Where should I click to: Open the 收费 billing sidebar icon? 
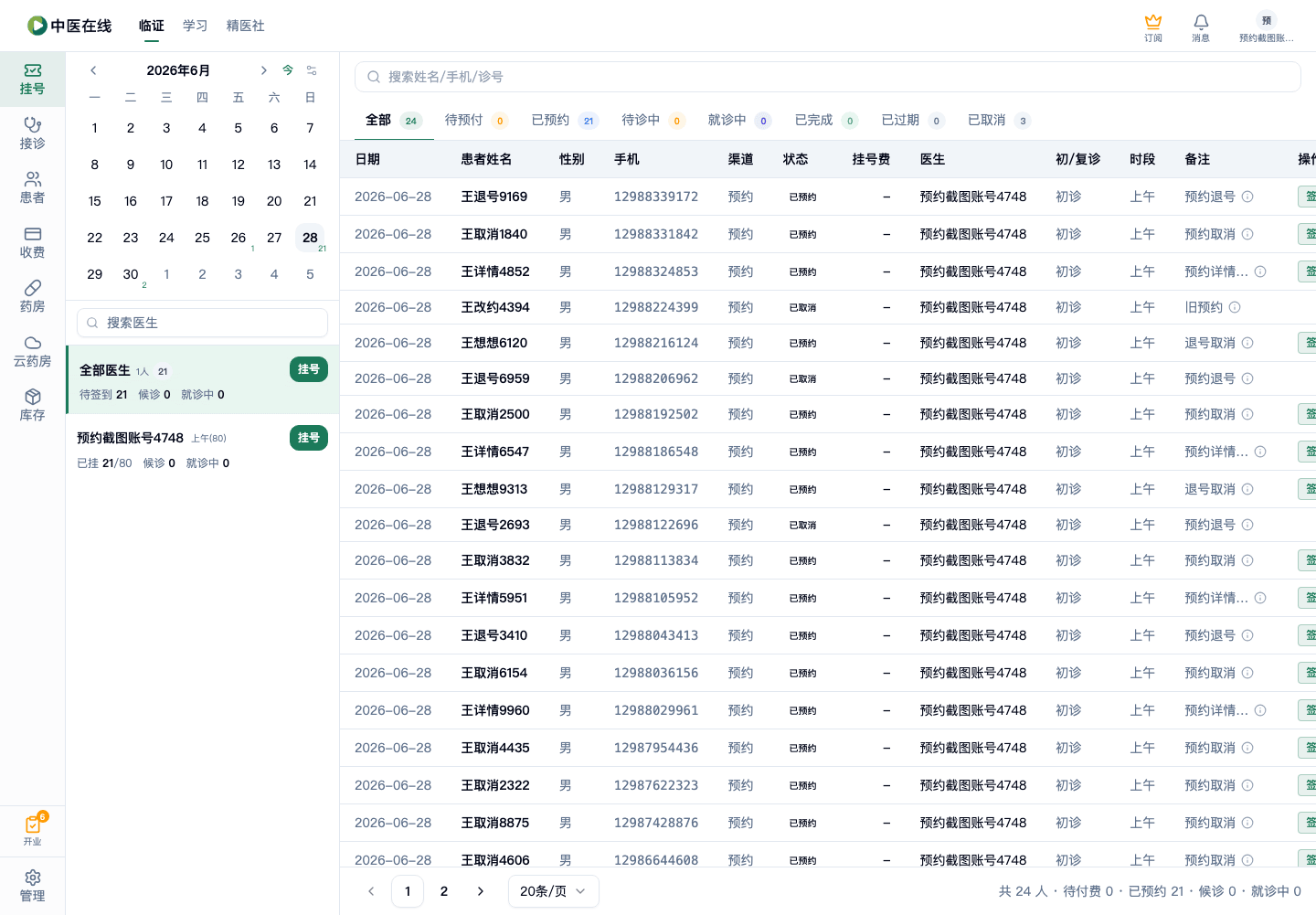(x=32, y=243)
